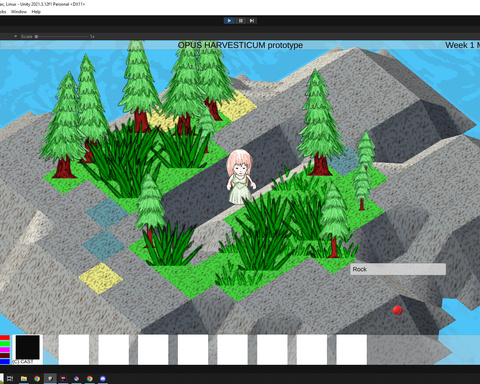Click the fifth white inventory slot

click(x=233, y=350)
